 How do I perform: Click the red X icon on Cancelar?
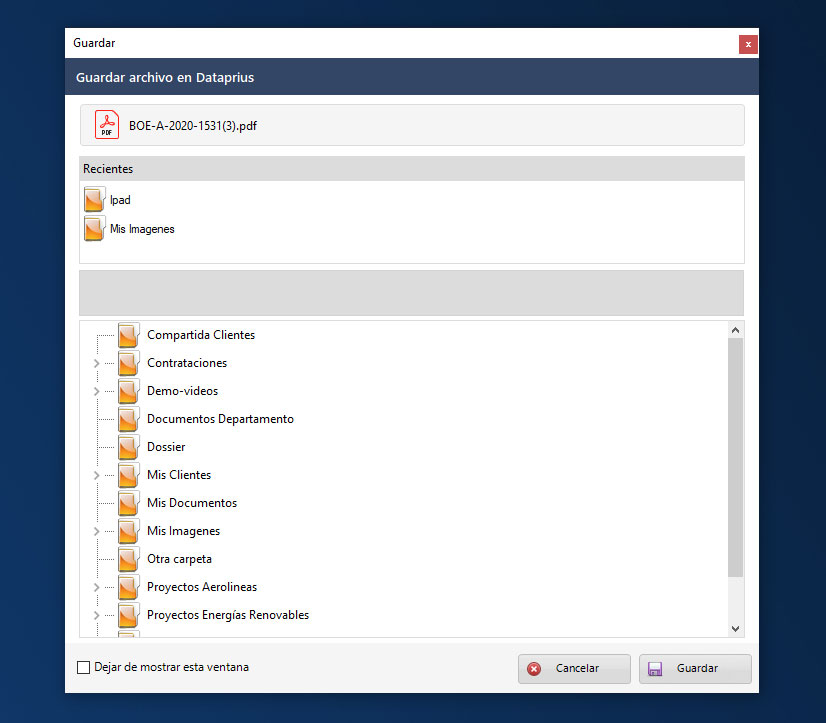[534, 669]
